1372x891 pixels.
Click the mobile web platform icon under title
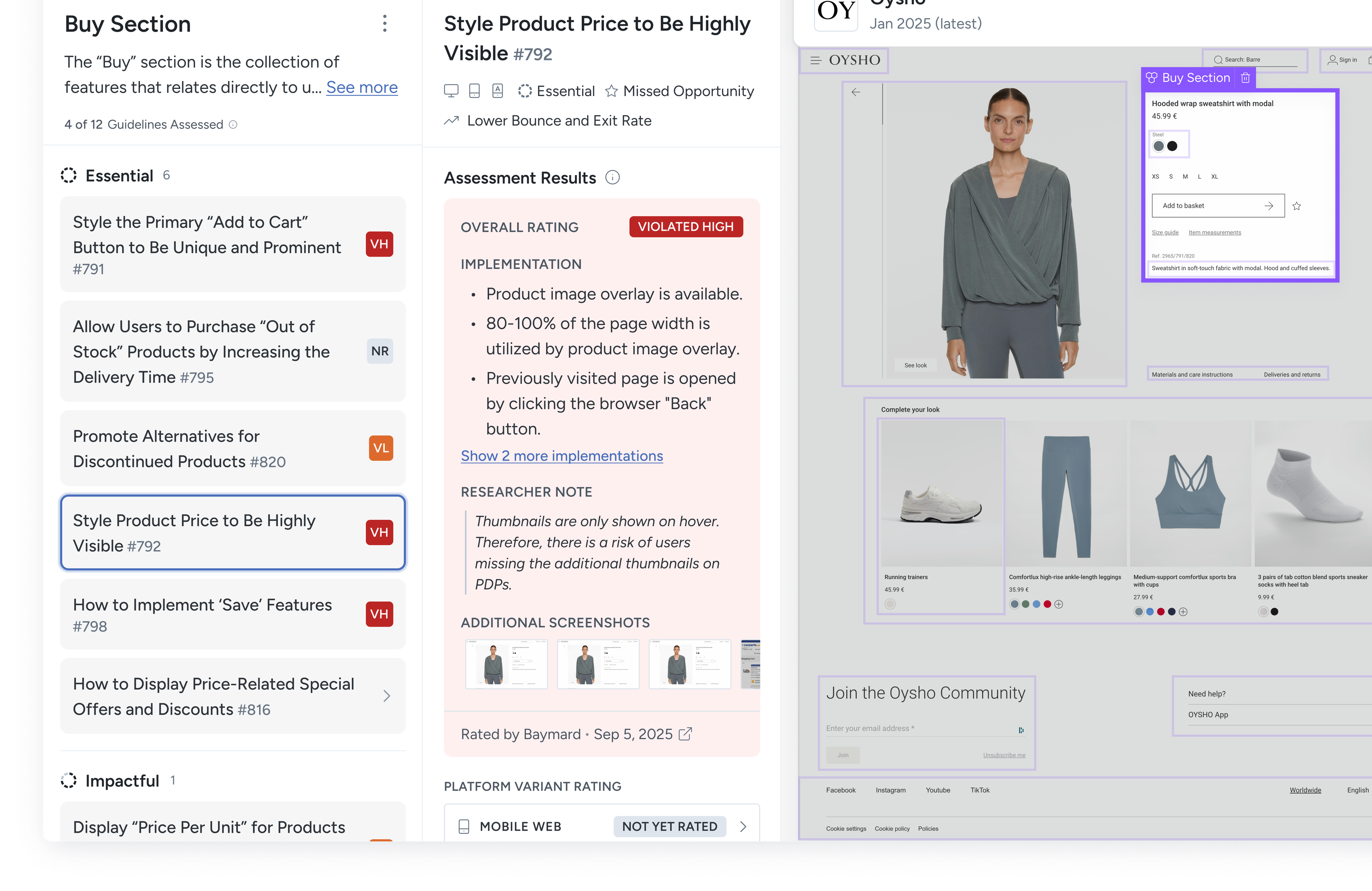pyautogui.click(x=474, y=91)
